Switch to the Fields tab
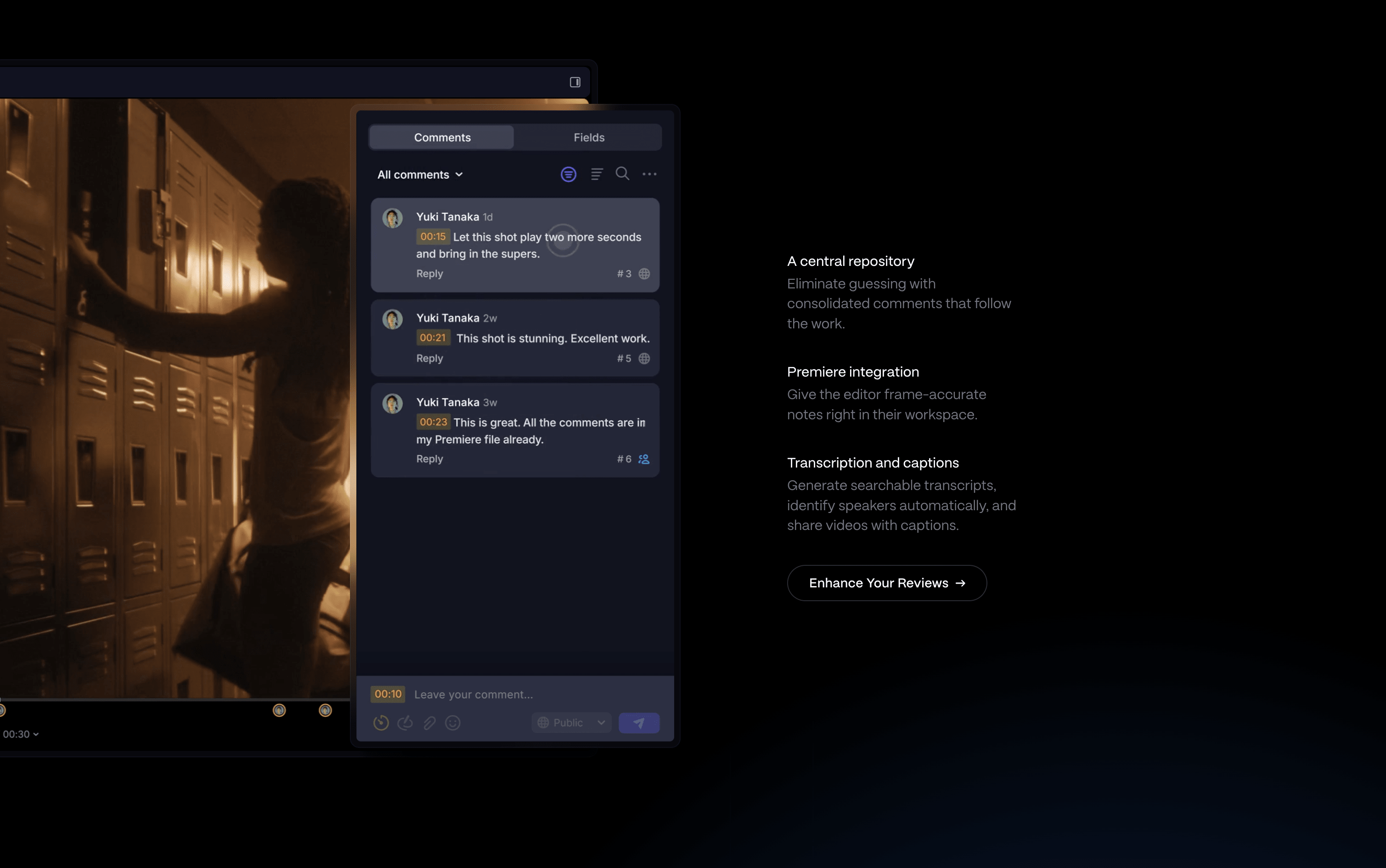 pos(589,137)
